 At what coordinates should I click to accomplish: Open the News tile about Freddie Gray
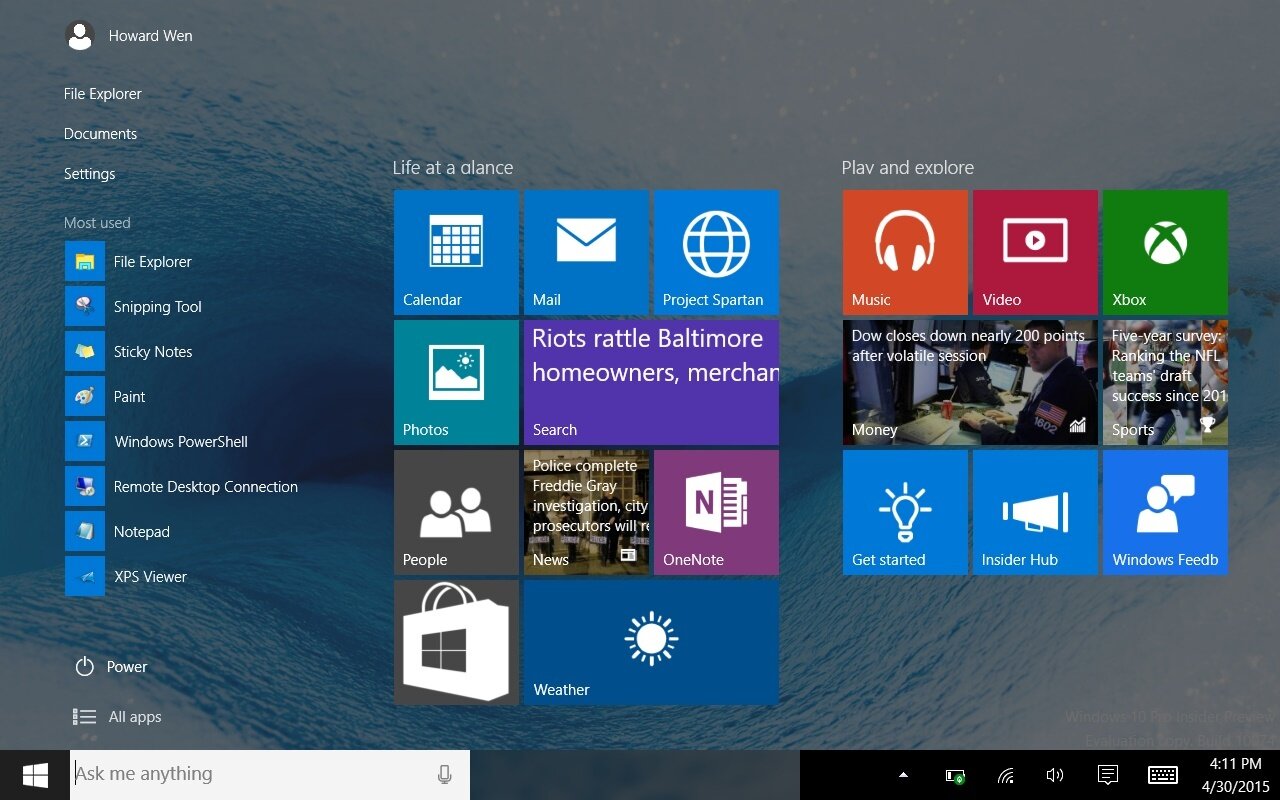(586, 512)
